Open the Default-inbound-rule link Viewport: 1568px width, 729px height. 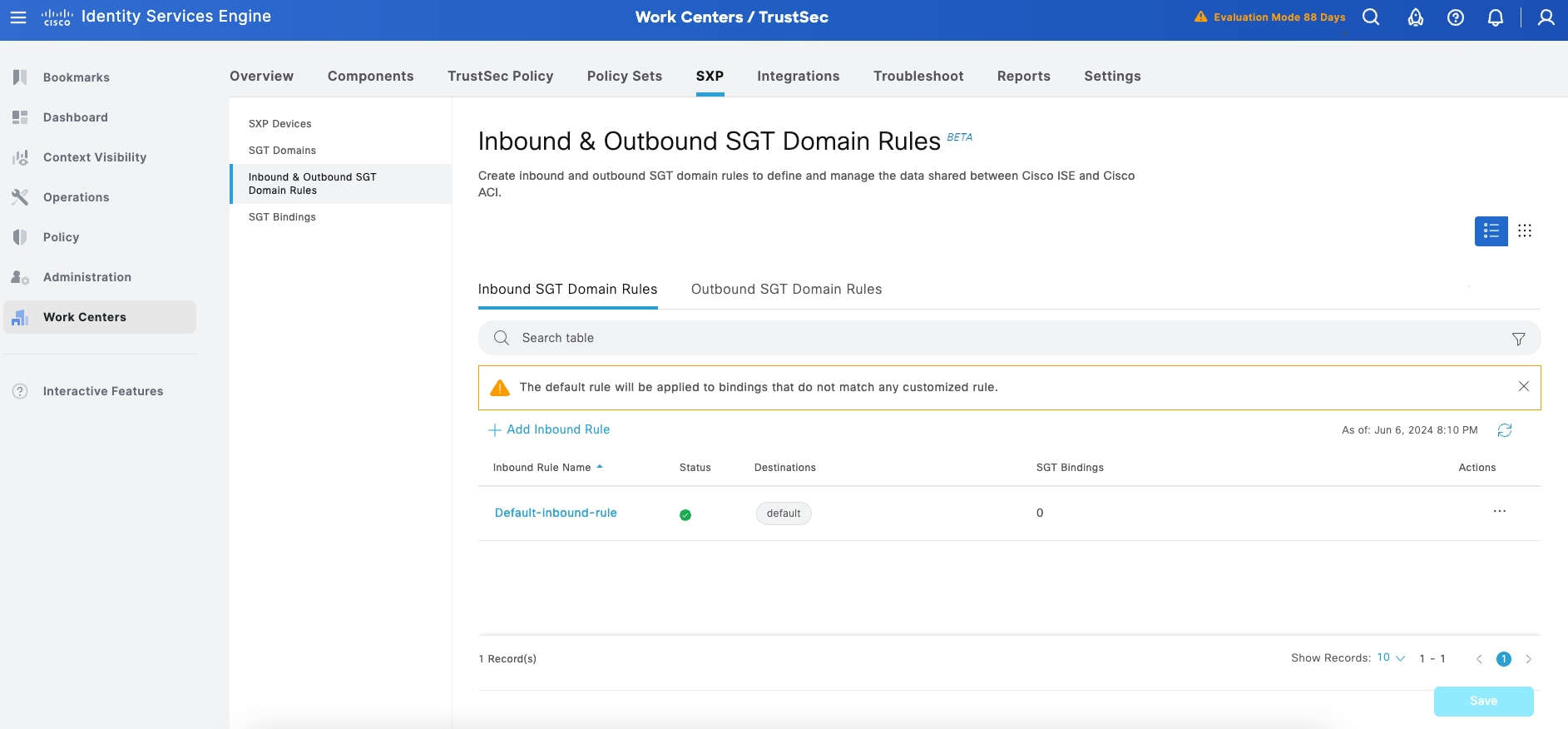556,513
